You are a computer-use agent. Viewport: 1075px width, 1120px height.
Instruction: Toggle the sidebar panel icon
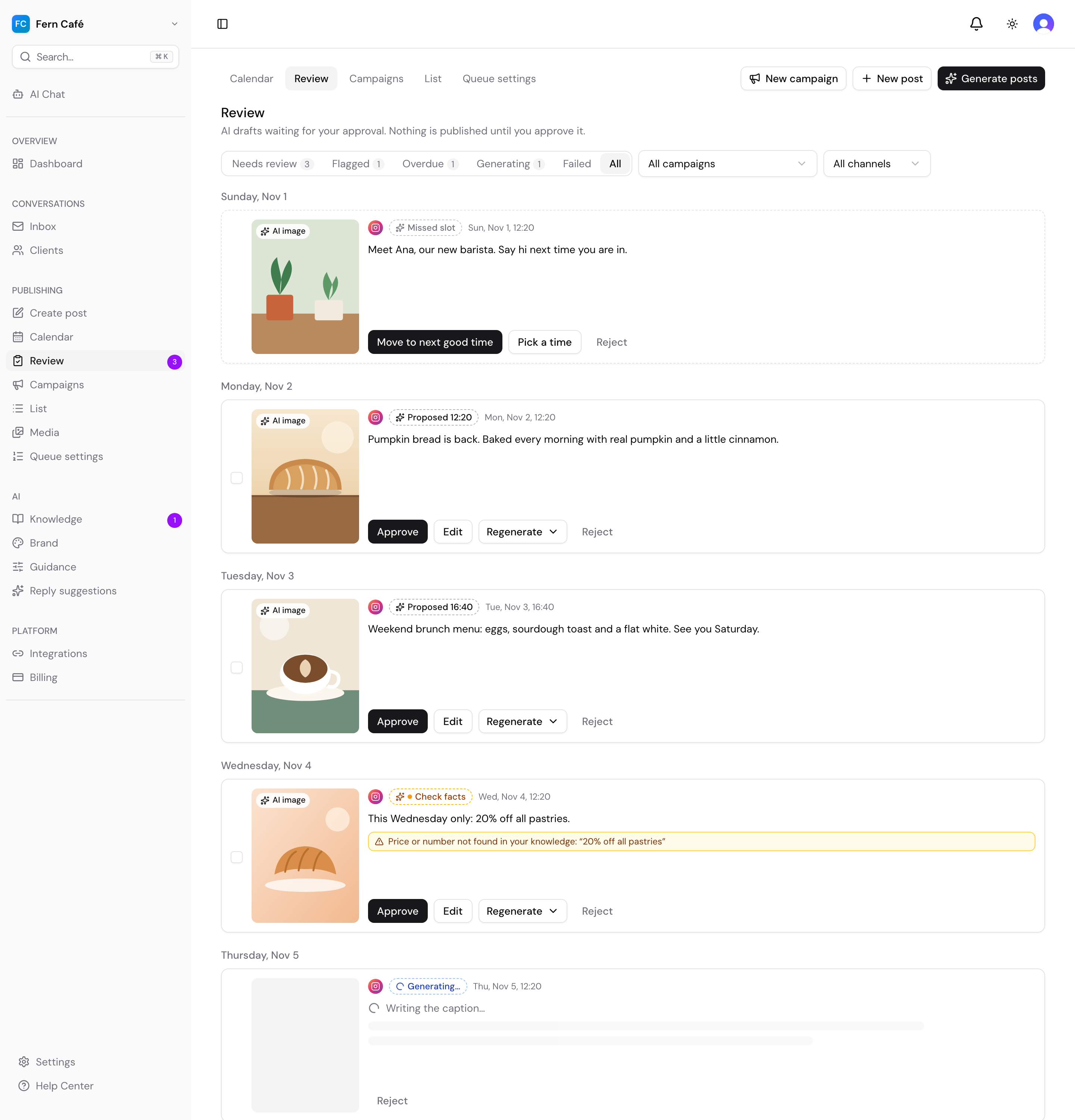pos(223,24)
